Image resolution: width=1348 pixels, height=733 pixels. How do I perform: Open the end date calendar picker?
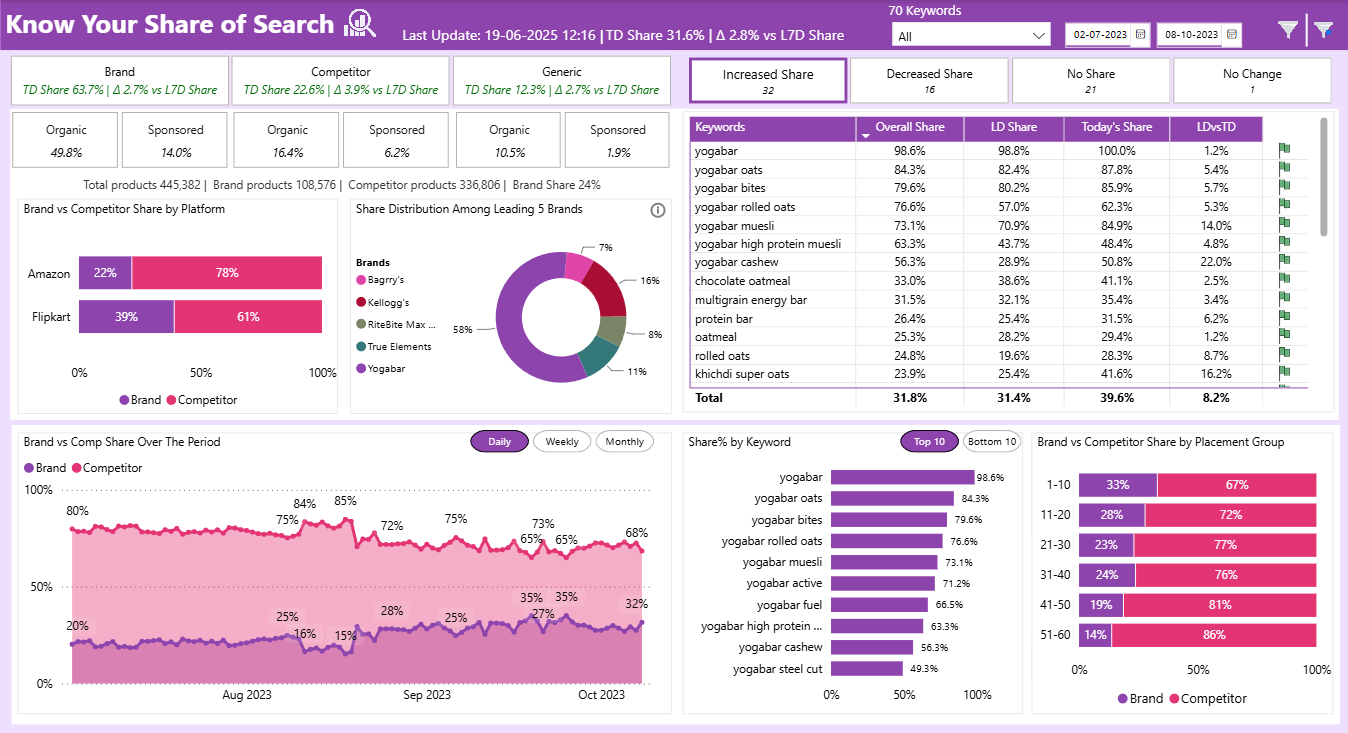1232,35
